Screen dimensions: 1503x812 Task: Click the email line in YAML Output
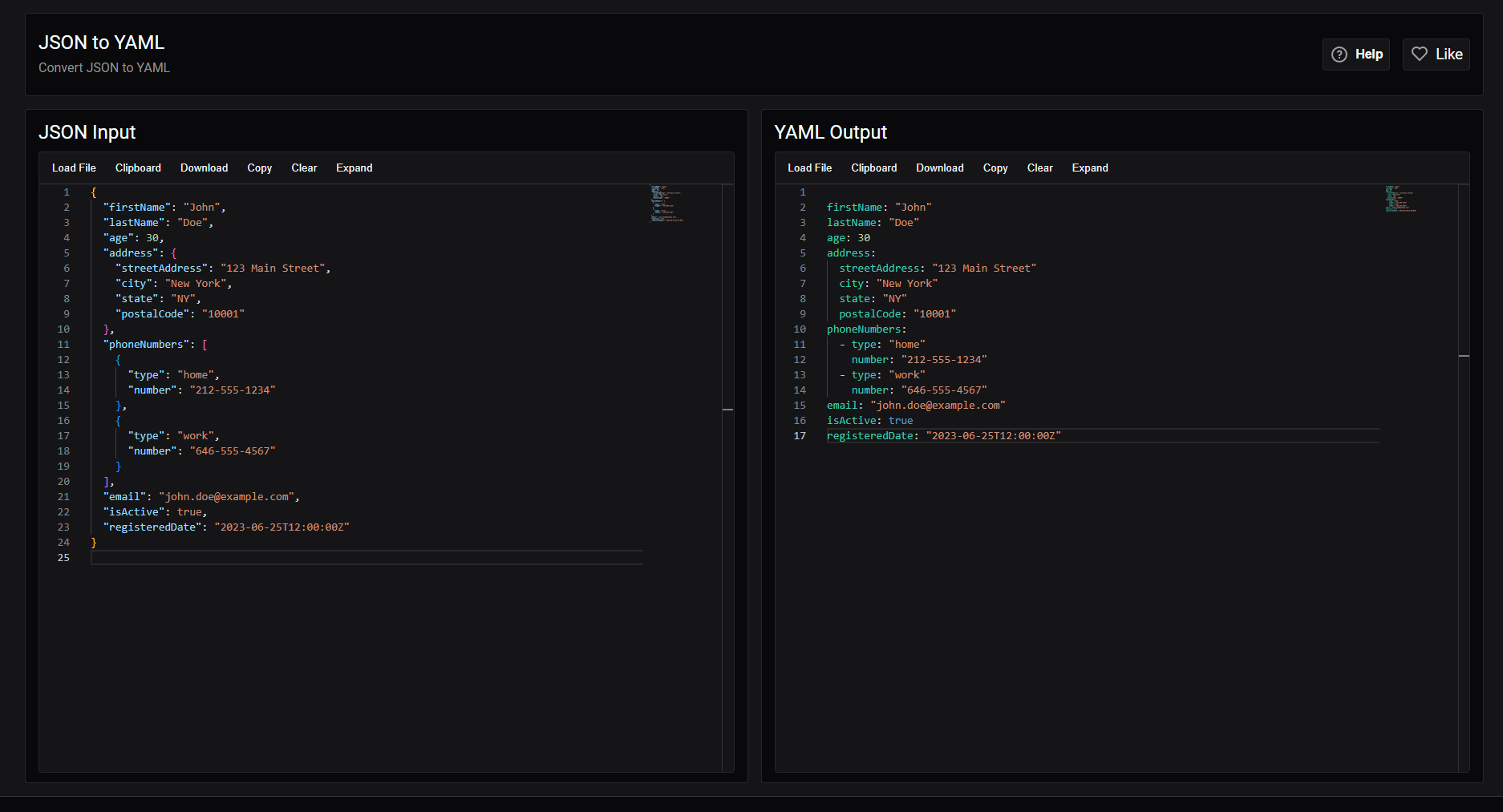(x=916, y=406)
